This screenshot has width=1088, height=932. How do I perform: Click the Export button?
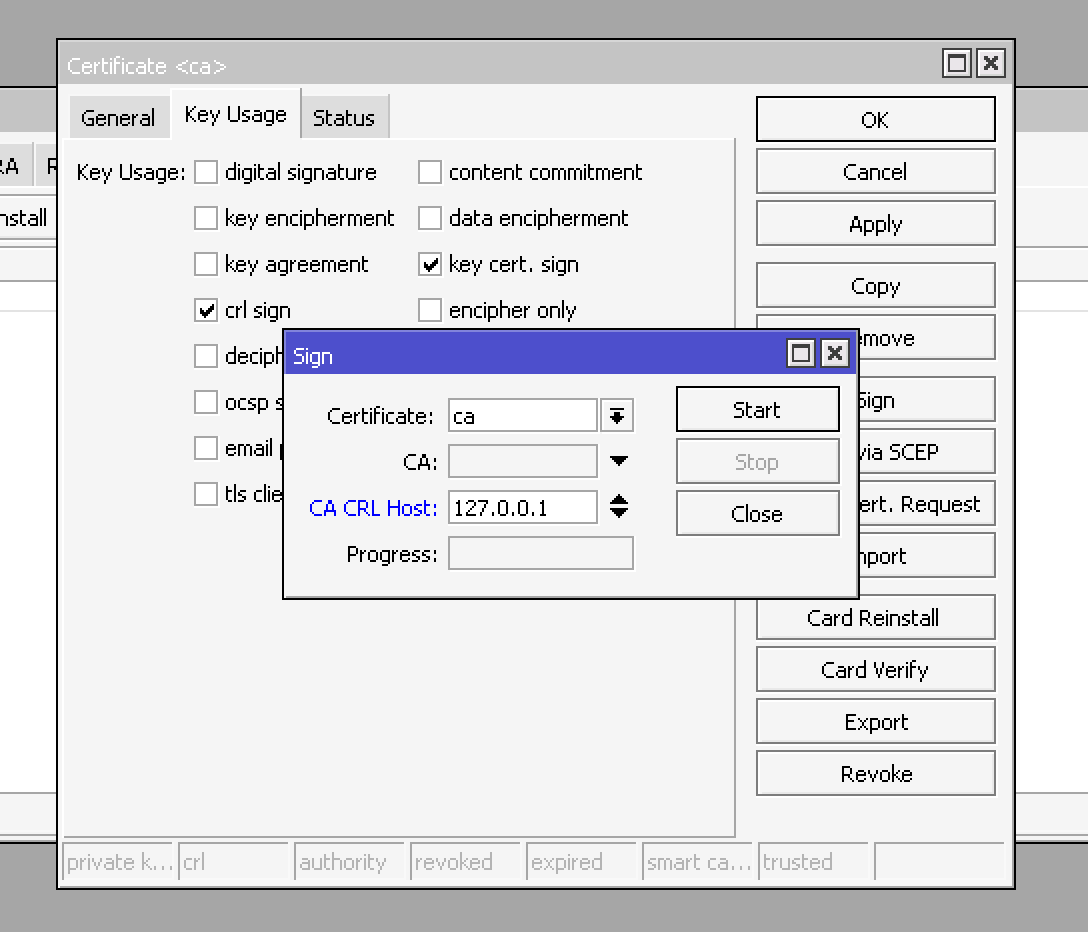point(875,722)
